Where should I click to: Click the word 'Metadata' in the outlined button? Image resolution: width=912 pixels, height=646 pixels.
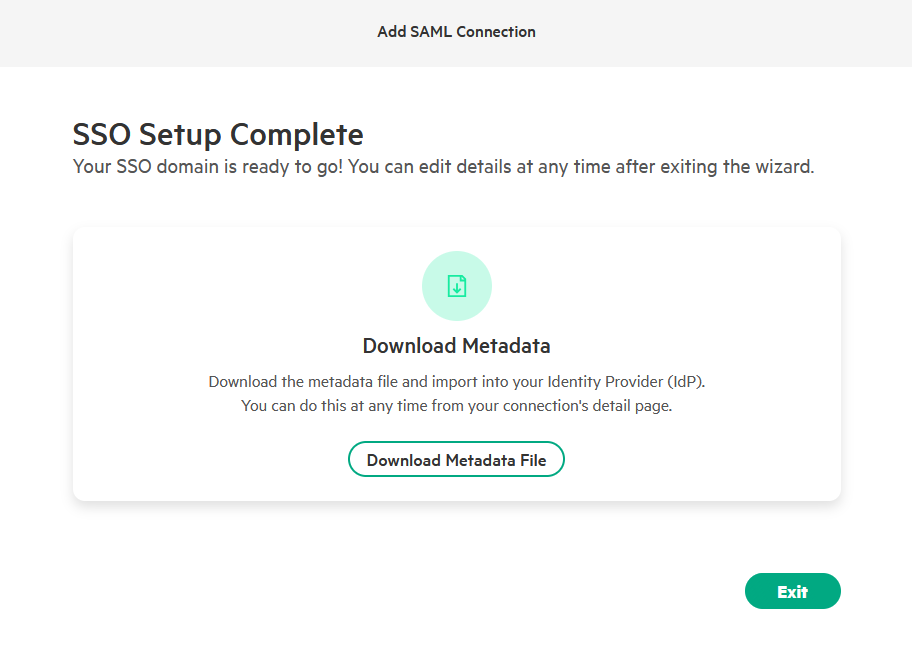pyautogui.click(x=480, y=460)
